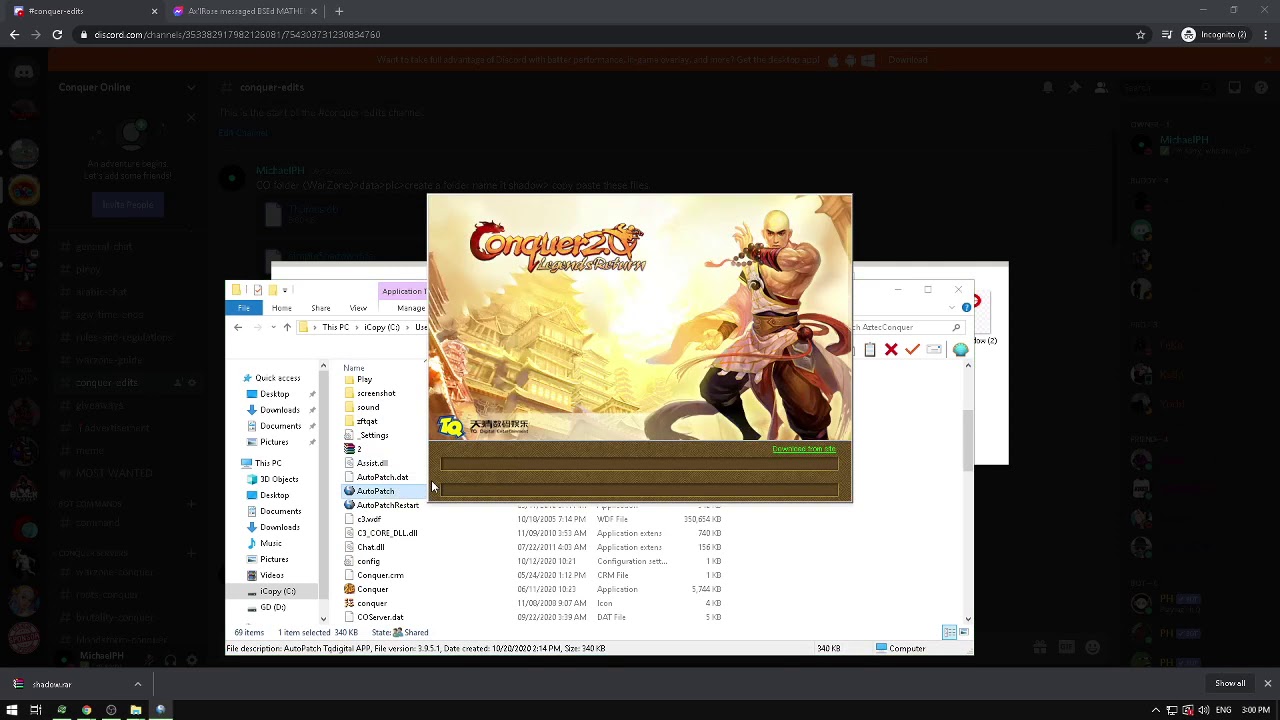Open the Incognito profile indicator
Screen dimensions: 1280x720
(x=1215, y=34)
